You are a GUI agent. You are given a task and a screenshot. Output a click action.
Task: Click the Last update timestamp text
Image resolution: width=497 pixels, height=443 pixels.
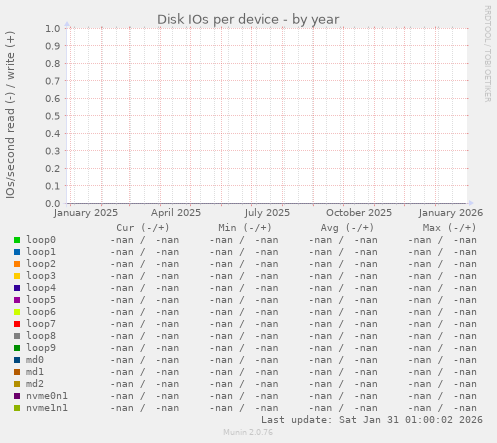[x=372, y=420]
